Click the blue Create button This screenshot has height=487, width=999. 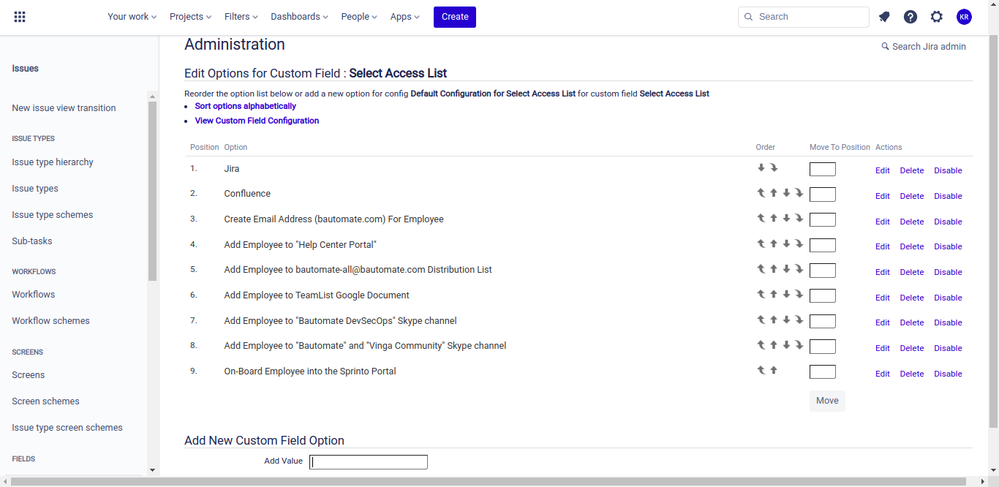pyautogui.click(x=455, y=17)
